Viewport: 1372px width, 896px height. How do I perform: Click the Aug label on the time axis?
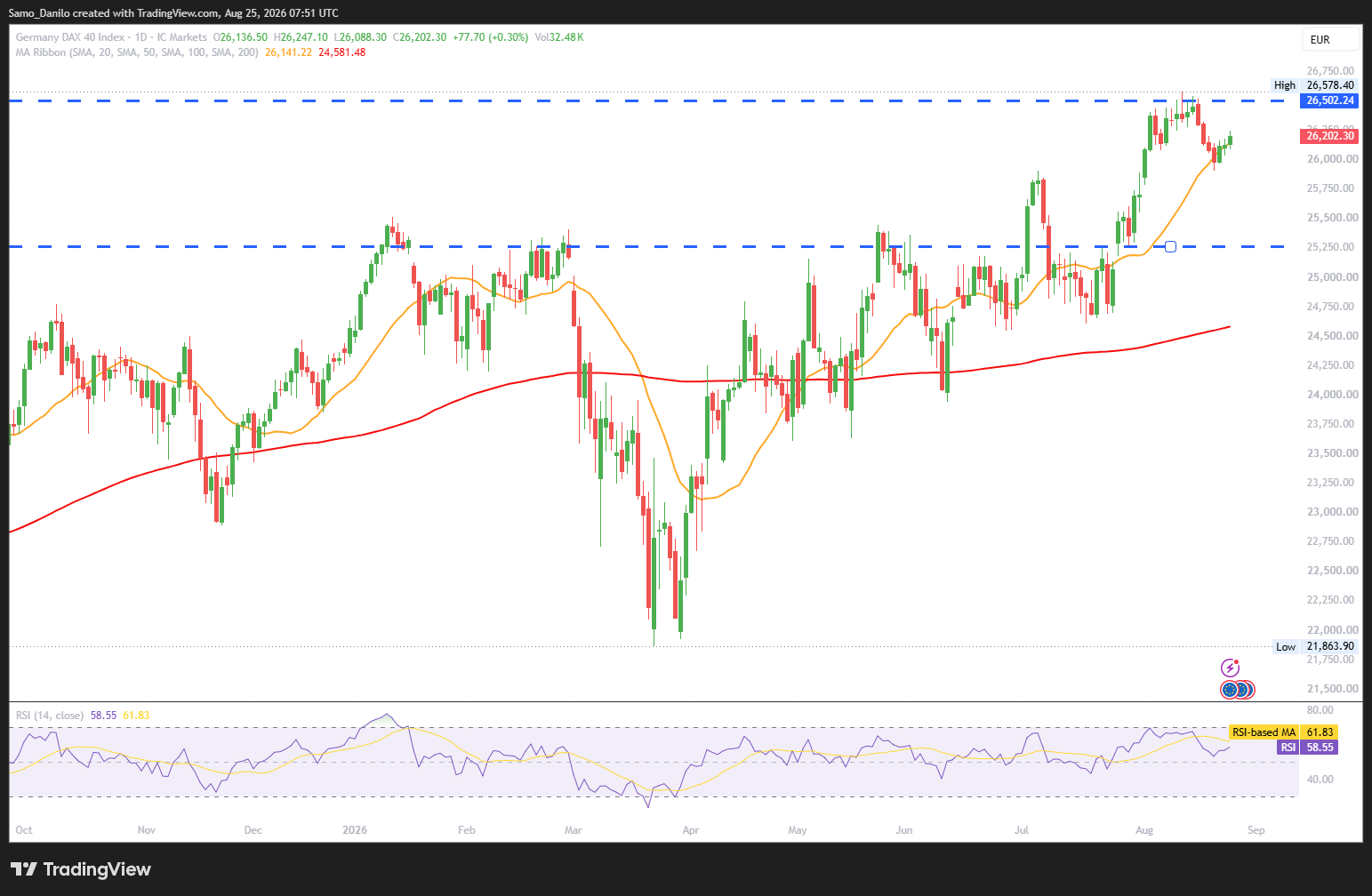pos(1144,830)
